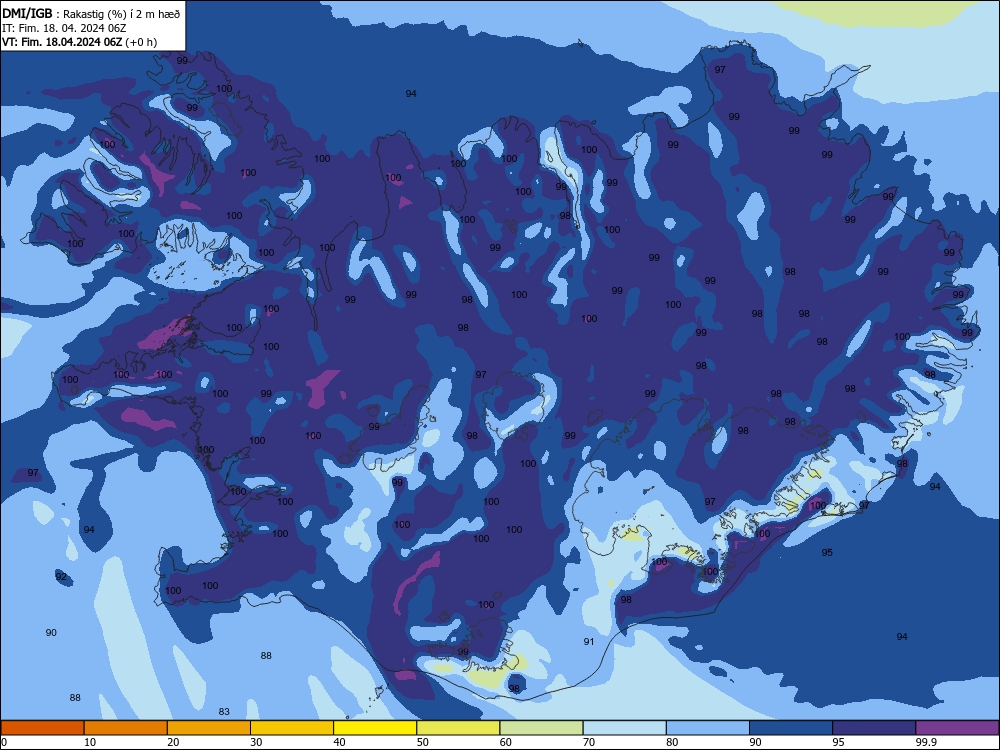This screenshot has width=1000, height=750.
Task: Click the pale blue 70–80 legend swatch
Action: point(625,728)
